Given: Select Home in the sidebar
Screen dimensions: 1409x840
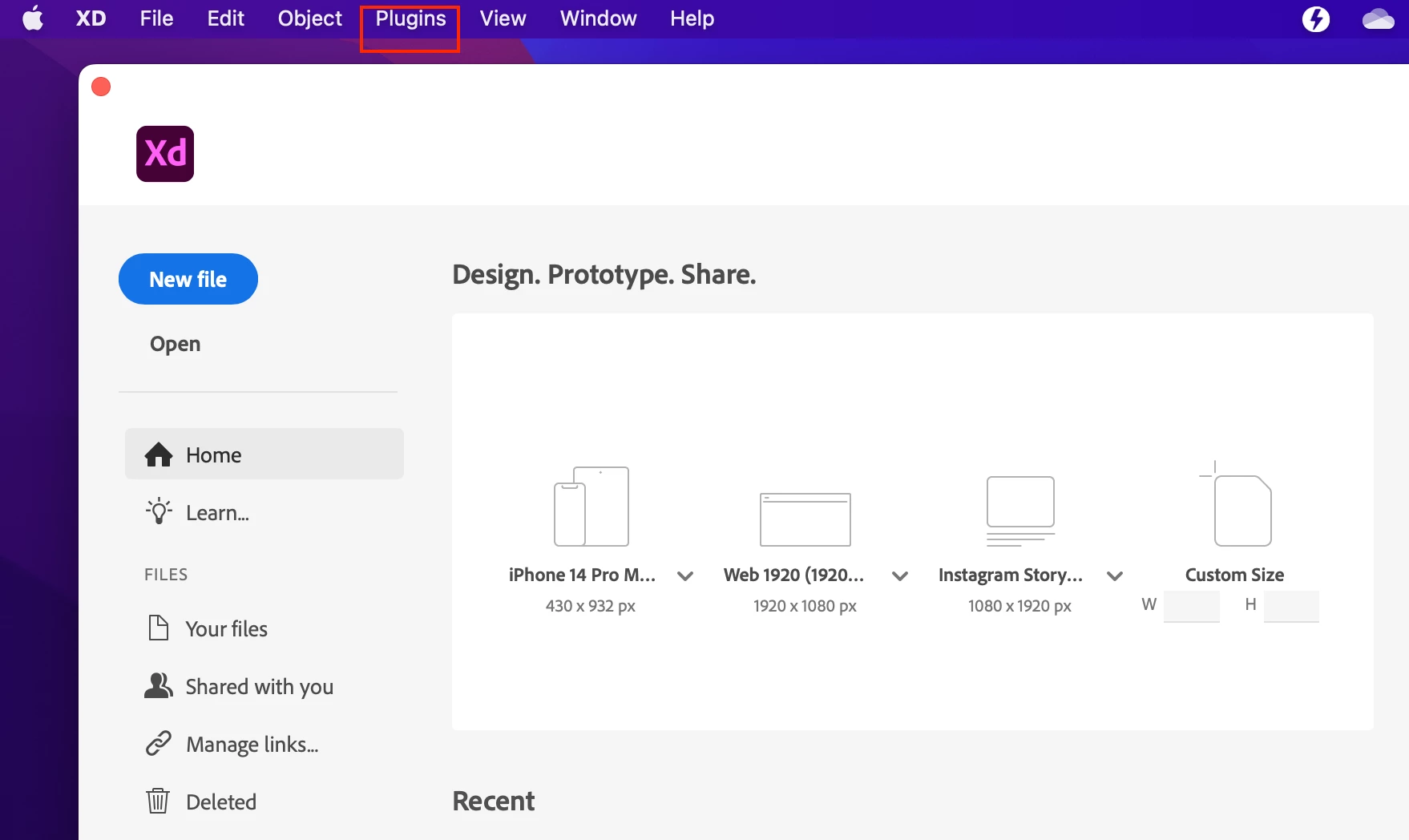Looking at the screenshot, I should [x=264, y=454].
